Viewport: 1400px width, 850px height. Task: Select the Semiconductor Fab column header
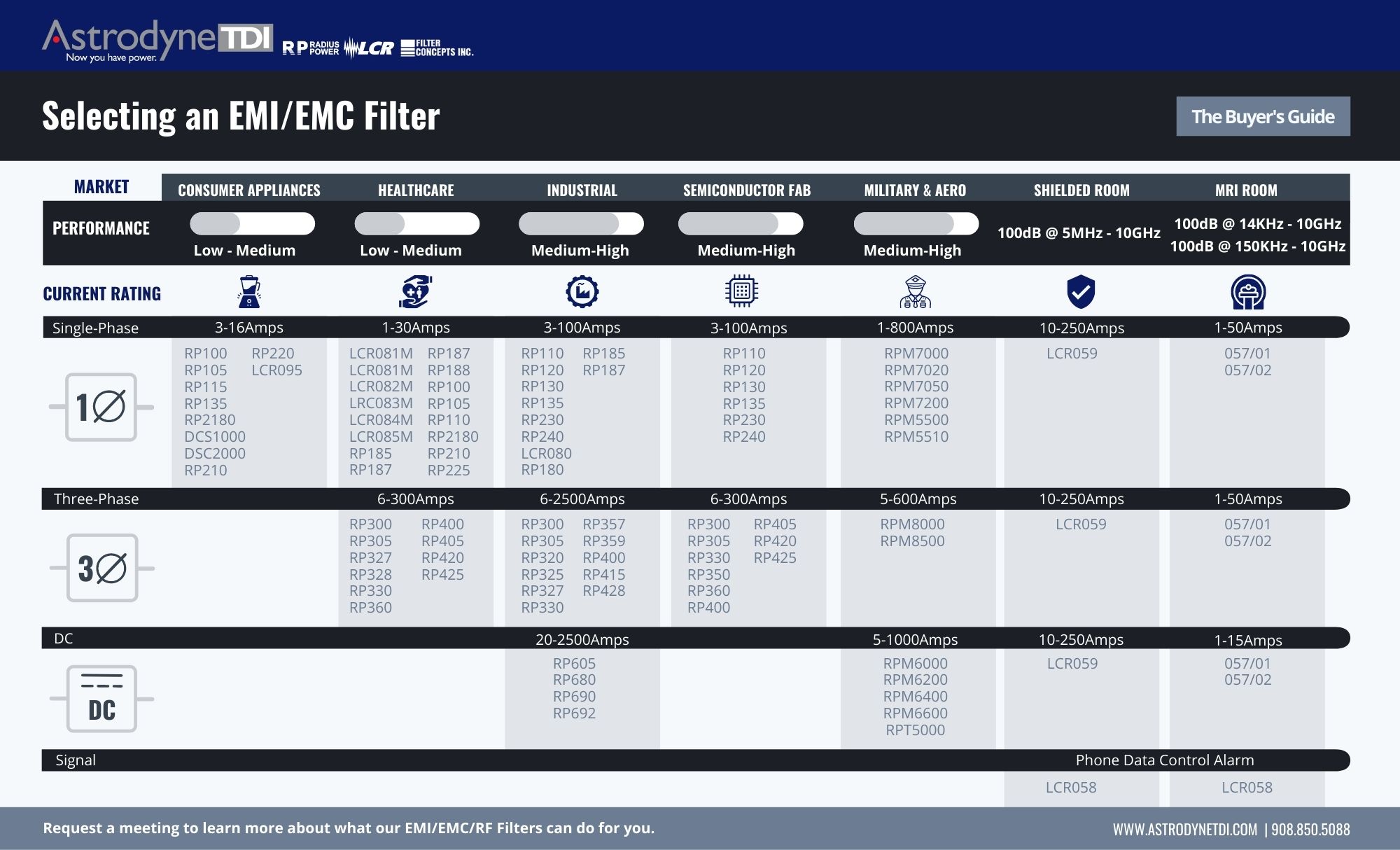click(x=747, y=190)
